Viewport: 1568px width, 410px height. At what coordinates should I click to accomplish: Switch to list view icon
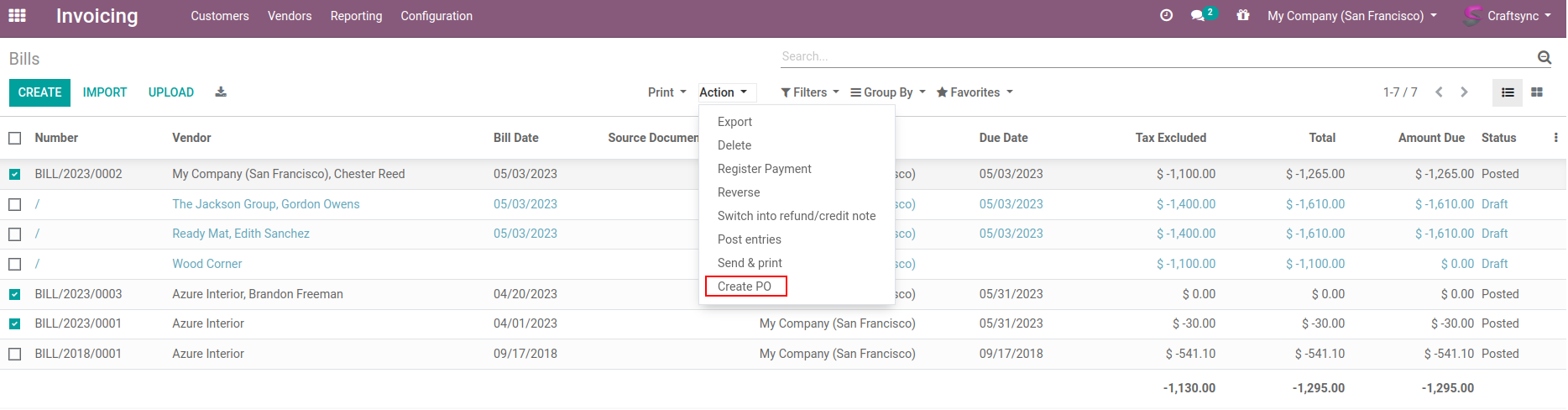click(x=1508, y=92)
